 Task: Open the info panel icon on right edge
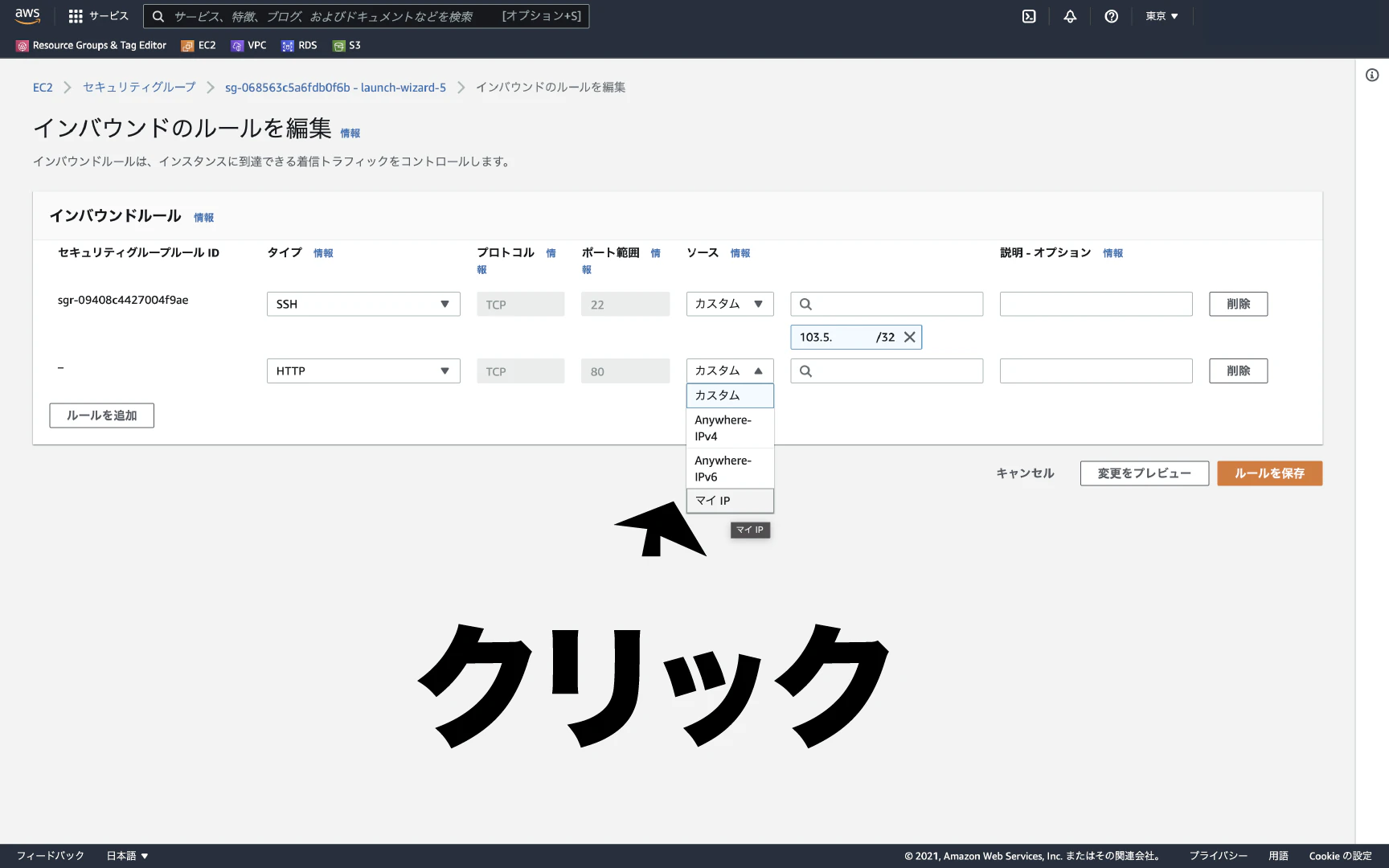[1372, 75]
